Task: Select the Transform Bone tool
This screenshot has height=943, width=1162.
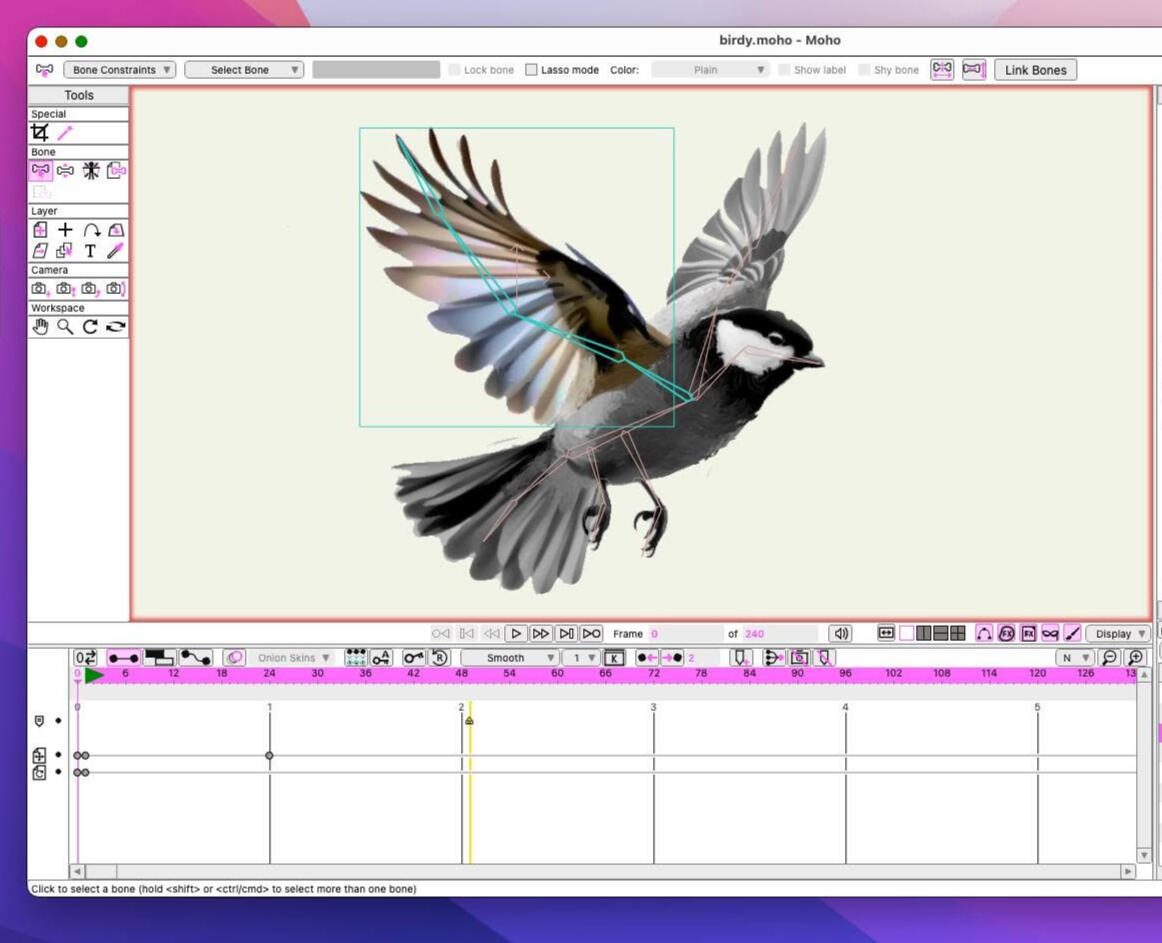Action: [x=65, y=171]
